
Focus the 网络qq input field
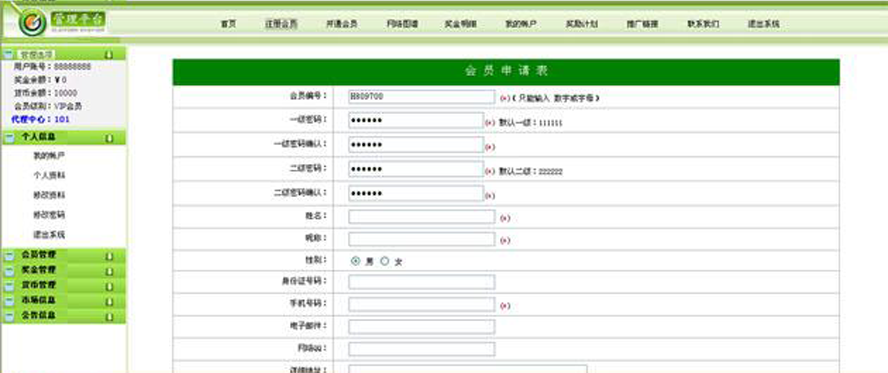pos(421,349)
